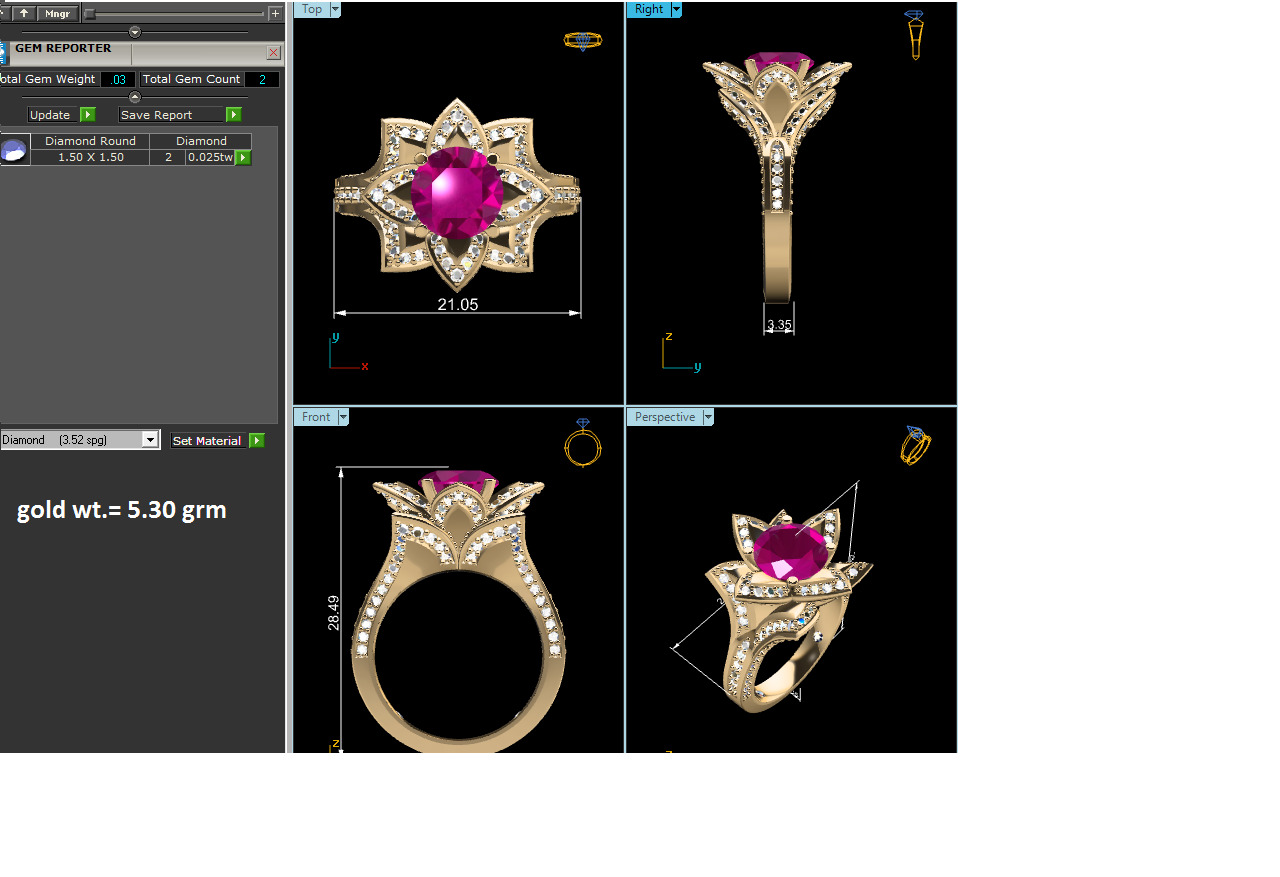Click the Front view ring orientation icon
Screen dimensions: 1280x877
pyautogui.click(x=583, y=442)
